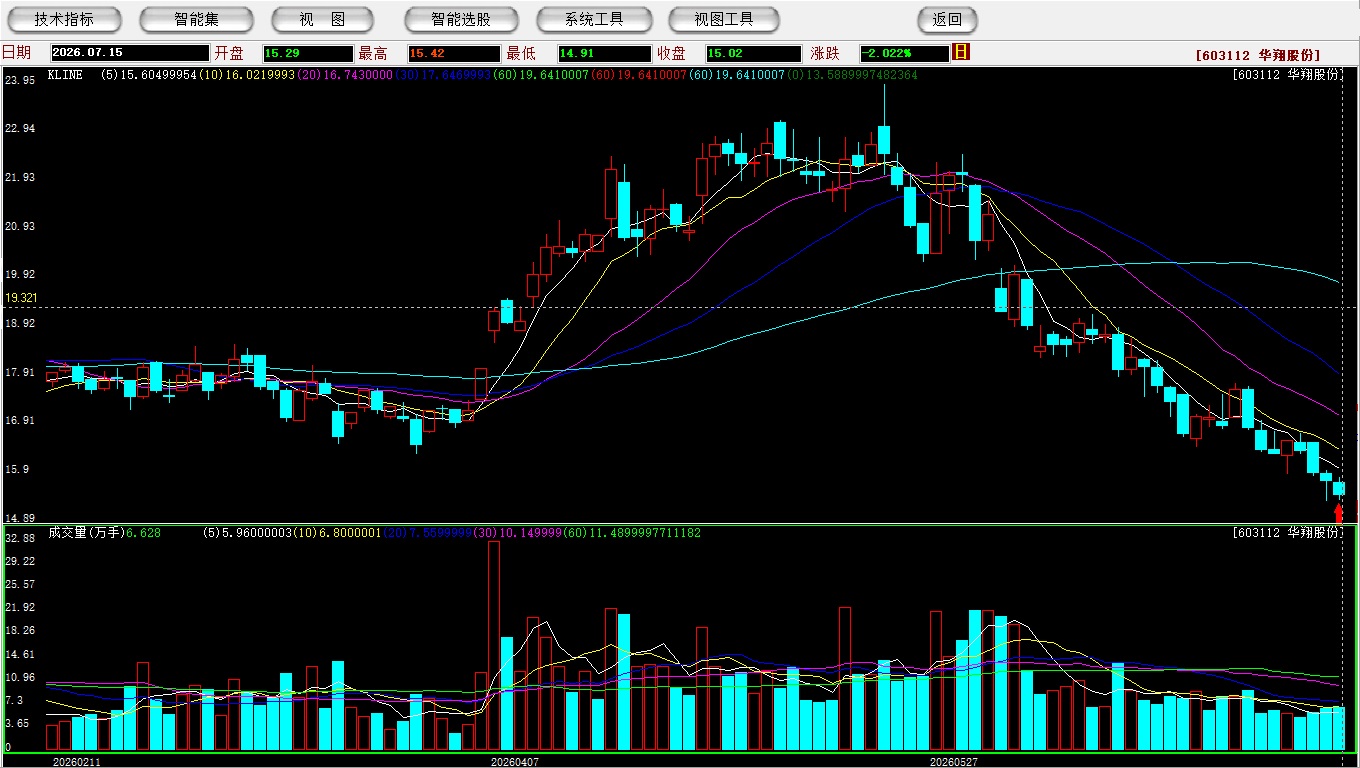The image size is (1360, 768).
Task: Click the red [603112 华翔股份] header label
Action: (1258, 55)
